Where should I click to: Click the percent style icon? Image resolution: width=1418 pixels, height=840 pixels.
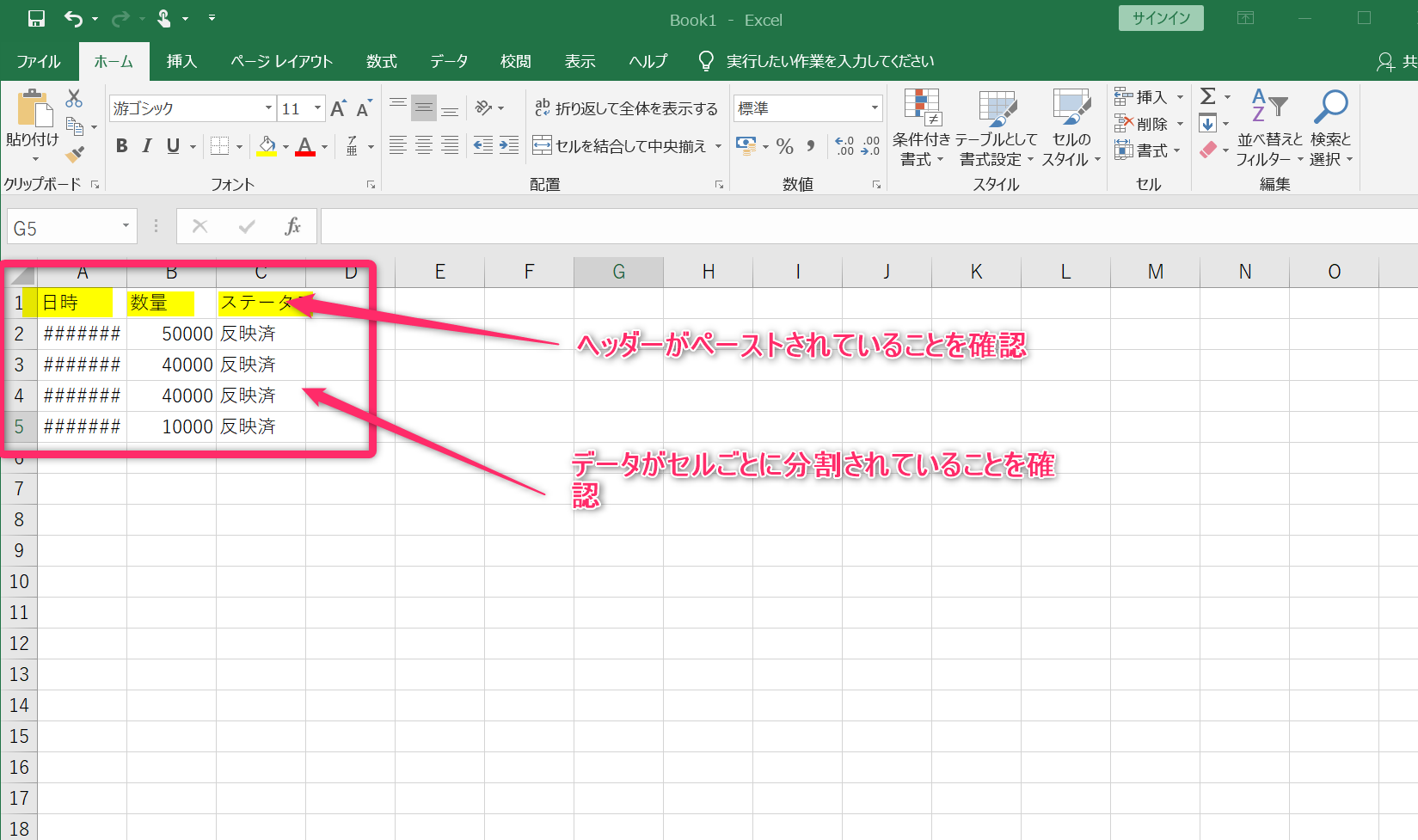[x=784, y=146]
